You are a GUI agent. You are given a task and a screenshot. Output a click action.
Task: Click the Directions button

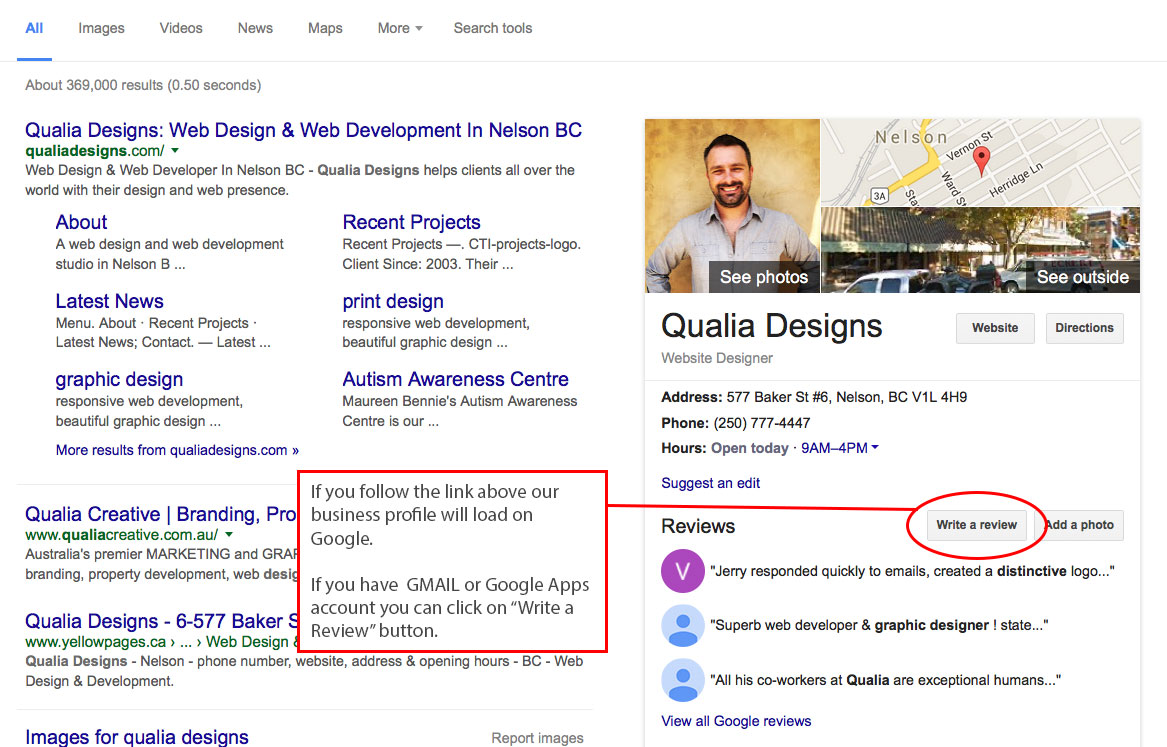1084,328
